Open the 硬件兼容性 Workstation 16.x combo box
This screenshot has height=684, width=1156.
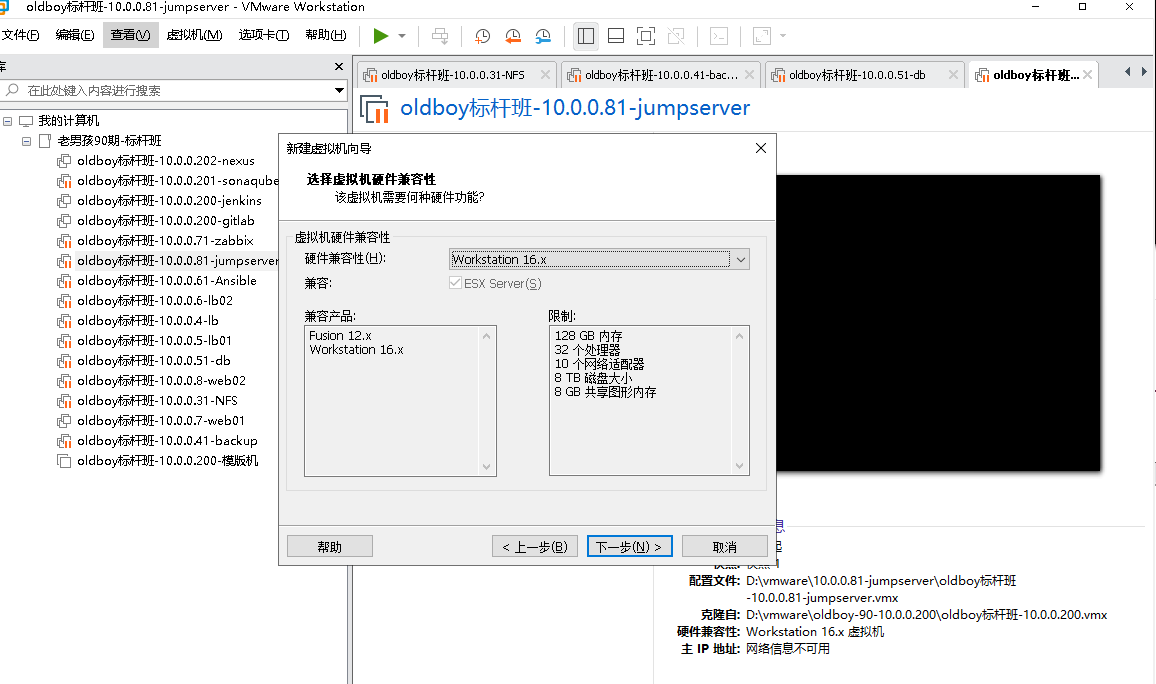[x=599, y=259]
